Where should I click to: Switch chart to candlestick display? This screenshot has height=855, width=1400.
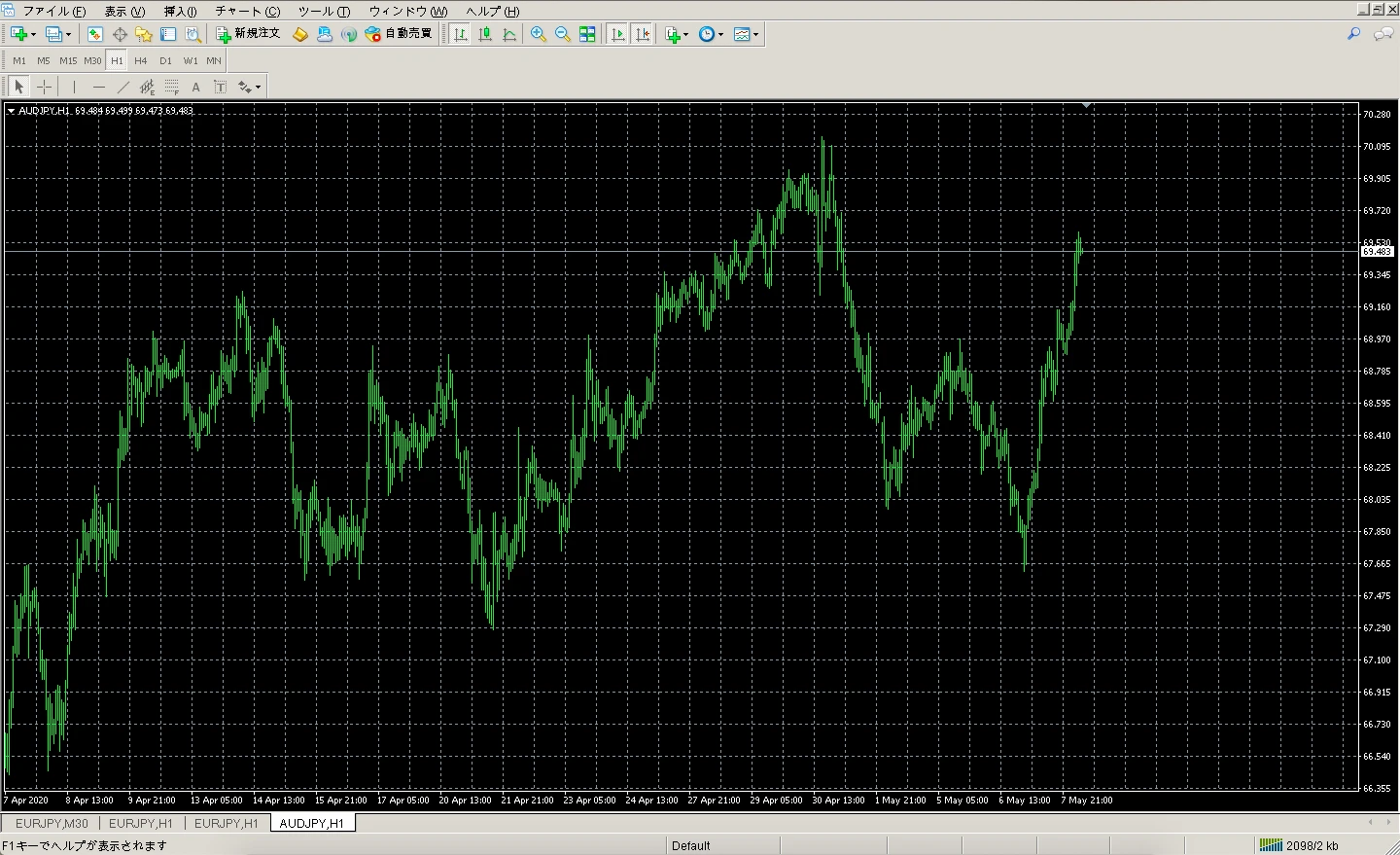(x=484, y=34)
